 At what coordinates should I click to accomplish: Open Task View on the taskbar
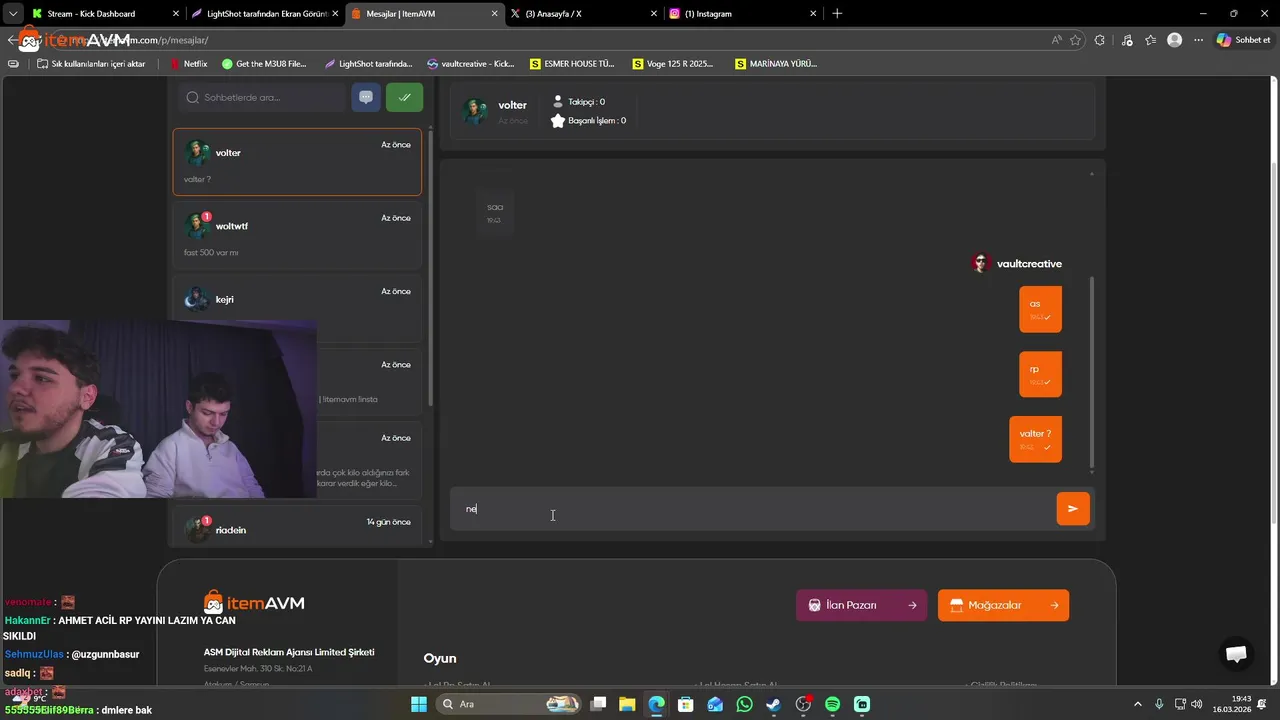[x=598, y=704]
